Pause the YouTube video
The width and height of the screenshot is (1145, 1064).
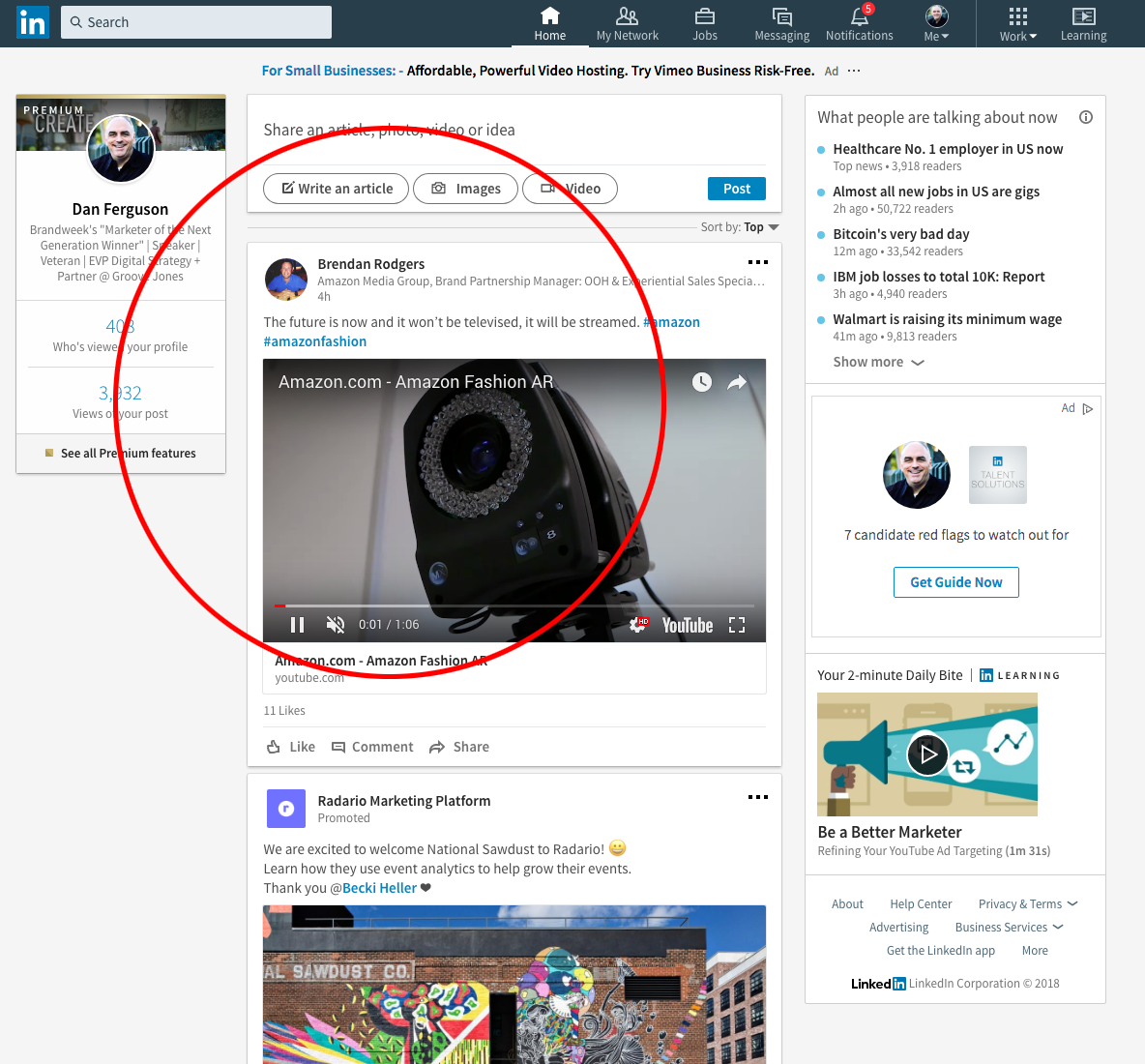[x=297, y=625]
